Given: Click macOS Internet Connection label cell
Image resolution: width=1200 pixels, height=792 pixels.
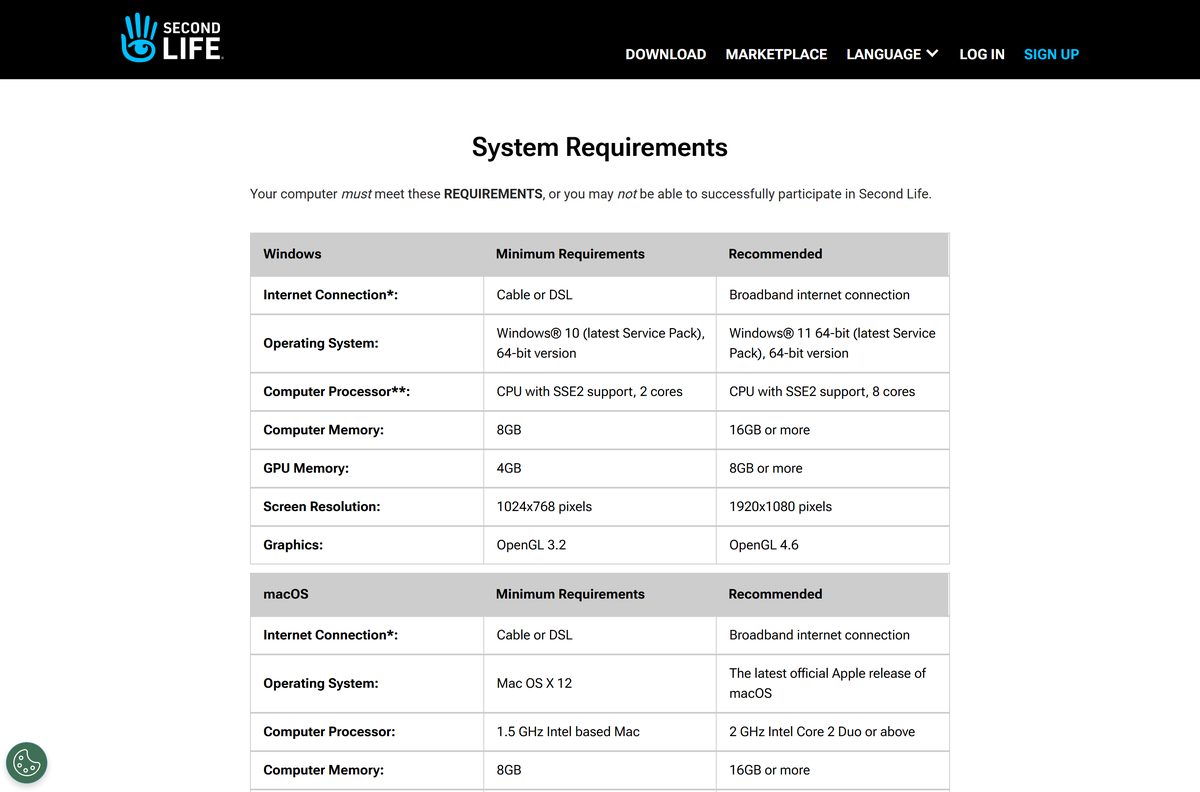Looking at the screenshot, I should tap(367, 635).
